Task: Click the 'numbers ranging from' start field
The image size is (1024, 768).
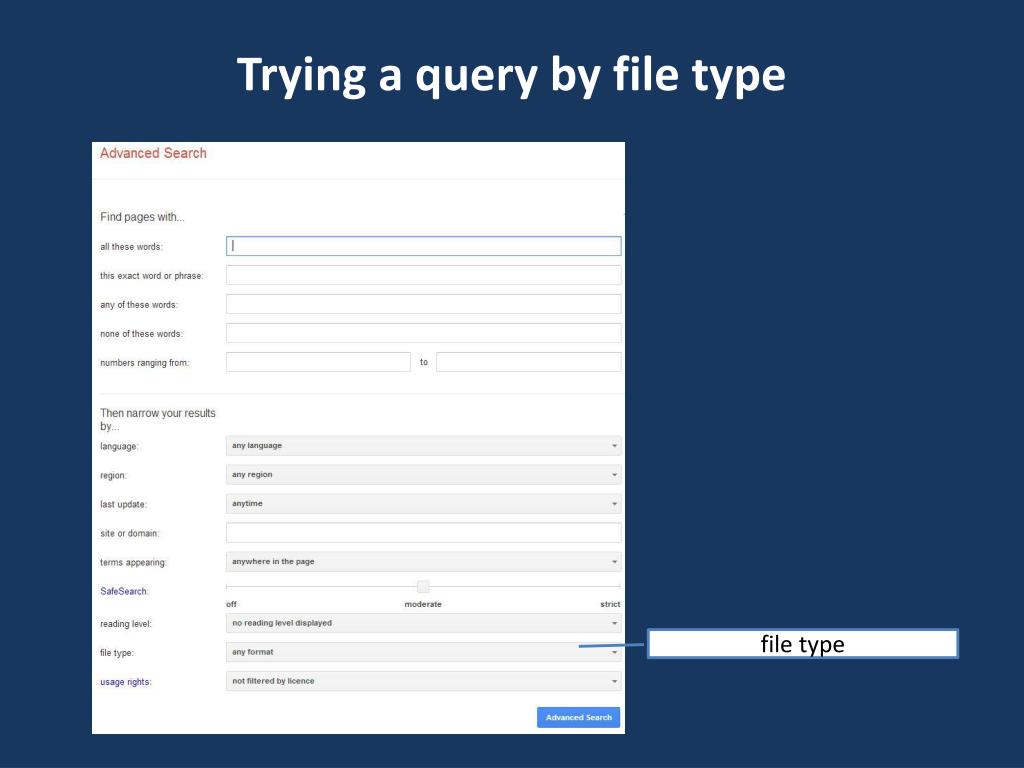Action: tap(318, 362)
